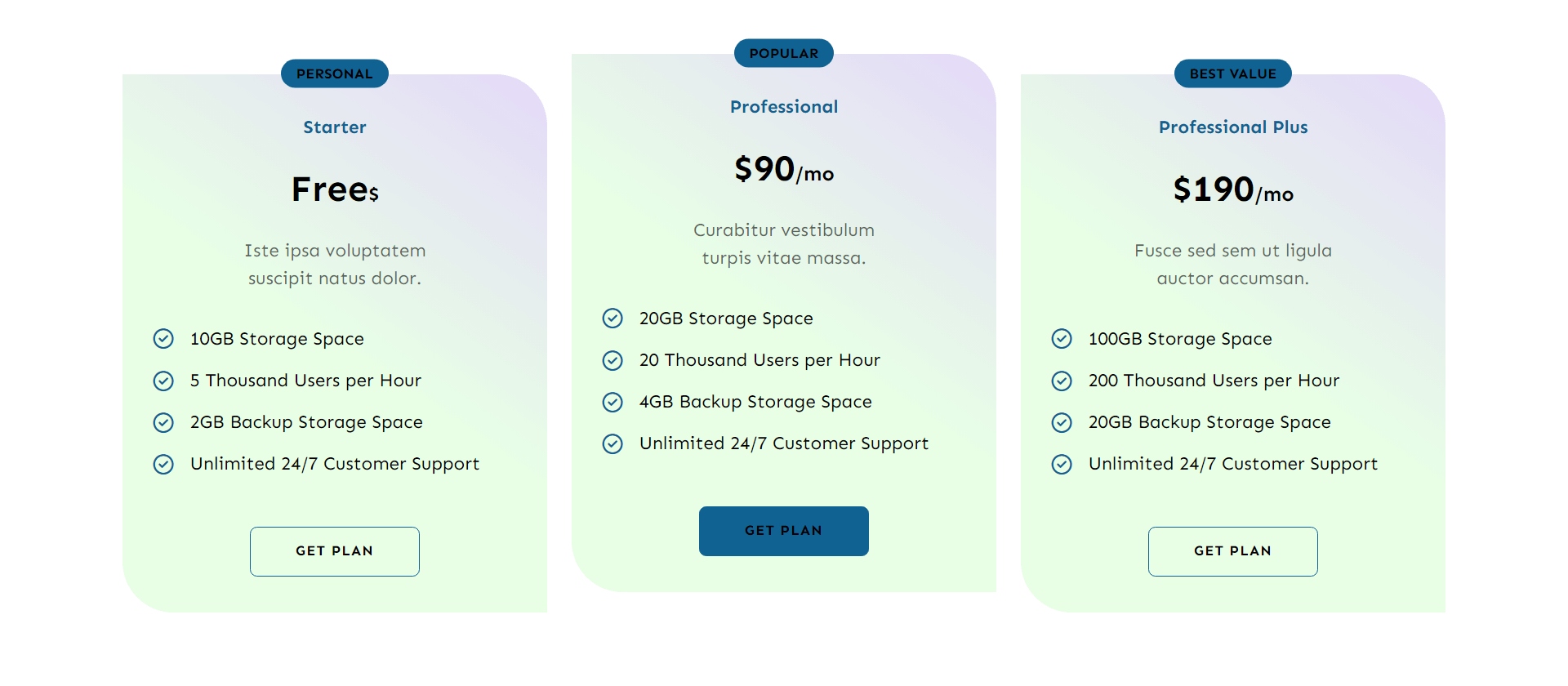1568x686 pixels.
Task: Select the POPULAR badge above Professional
Action: 783,52
